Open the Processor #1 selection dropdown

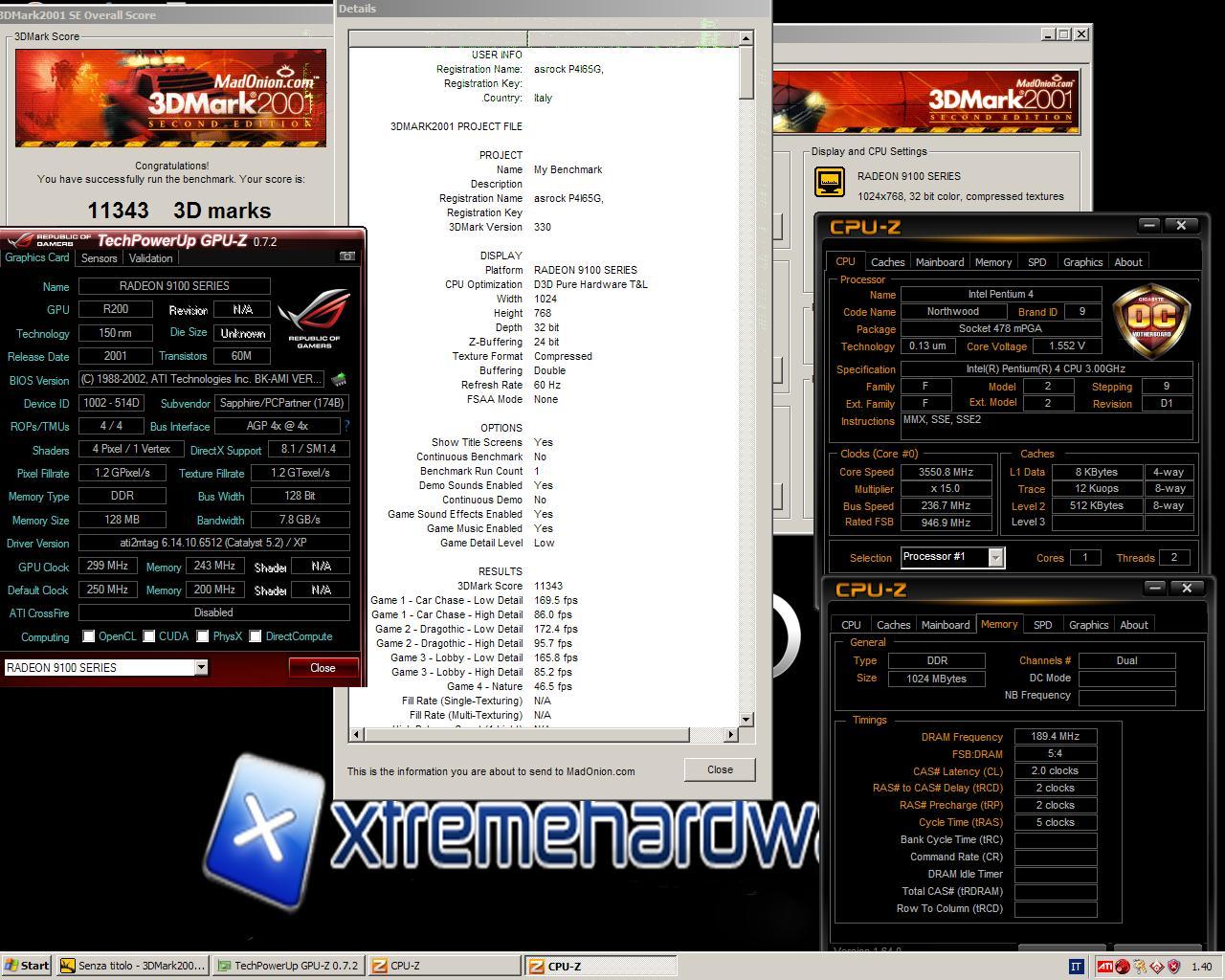(995, 557)
